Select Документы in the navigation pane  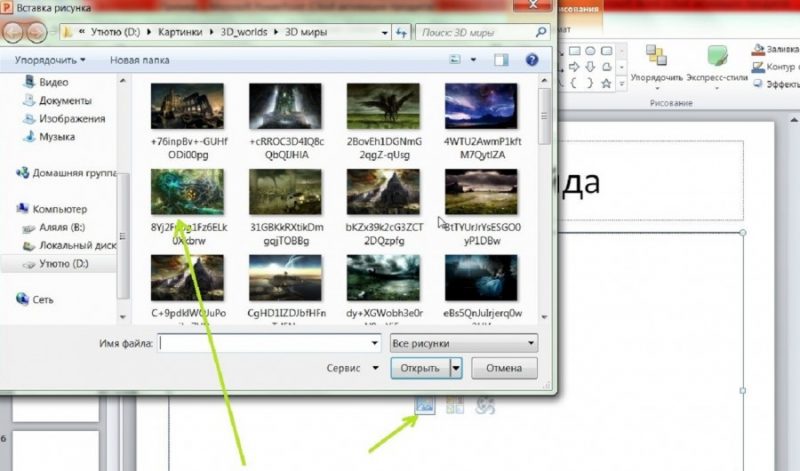[66, 101]
